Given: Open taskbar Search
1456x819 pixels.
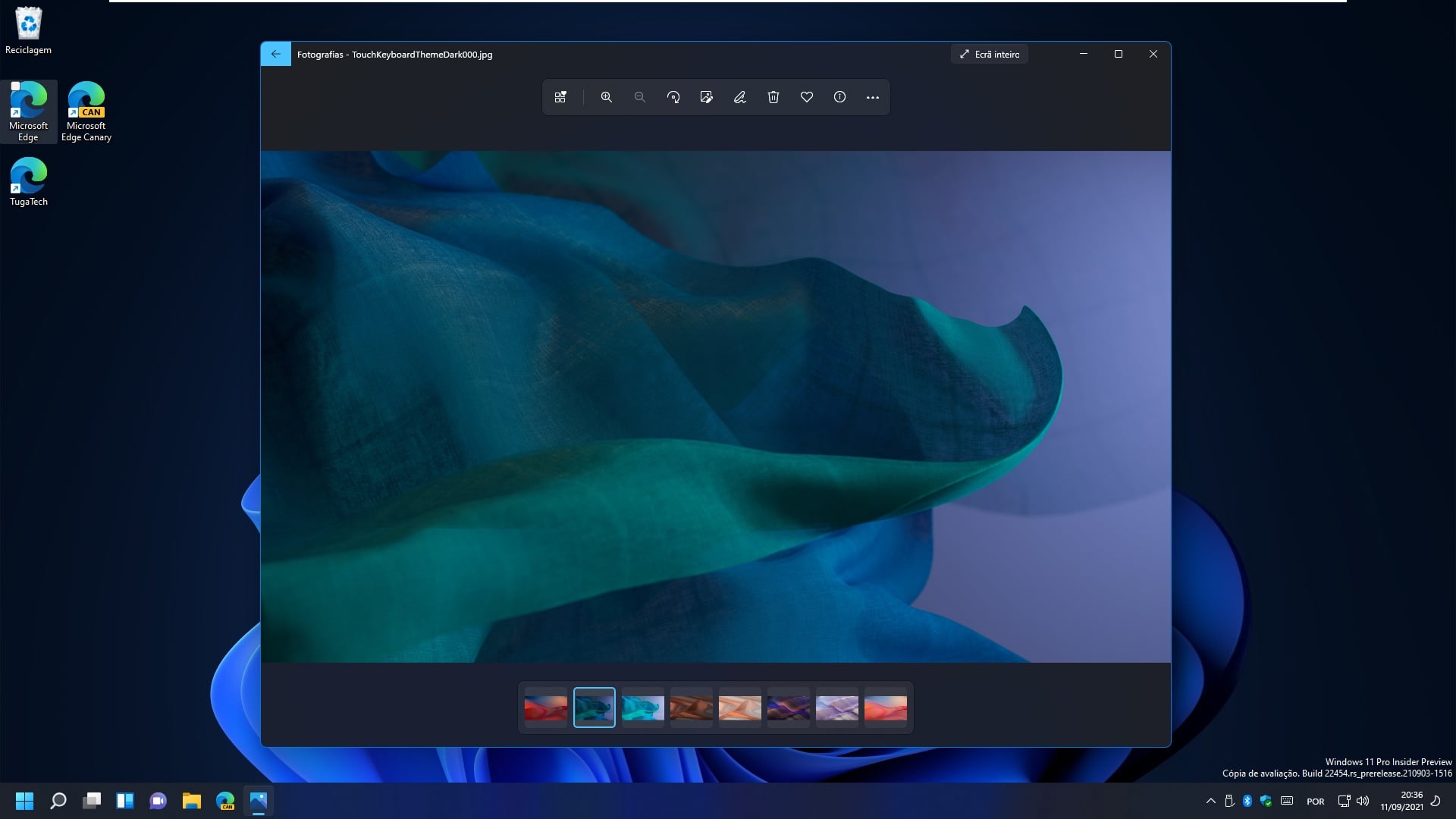Looking at the screenshot, I should (58, 801).
